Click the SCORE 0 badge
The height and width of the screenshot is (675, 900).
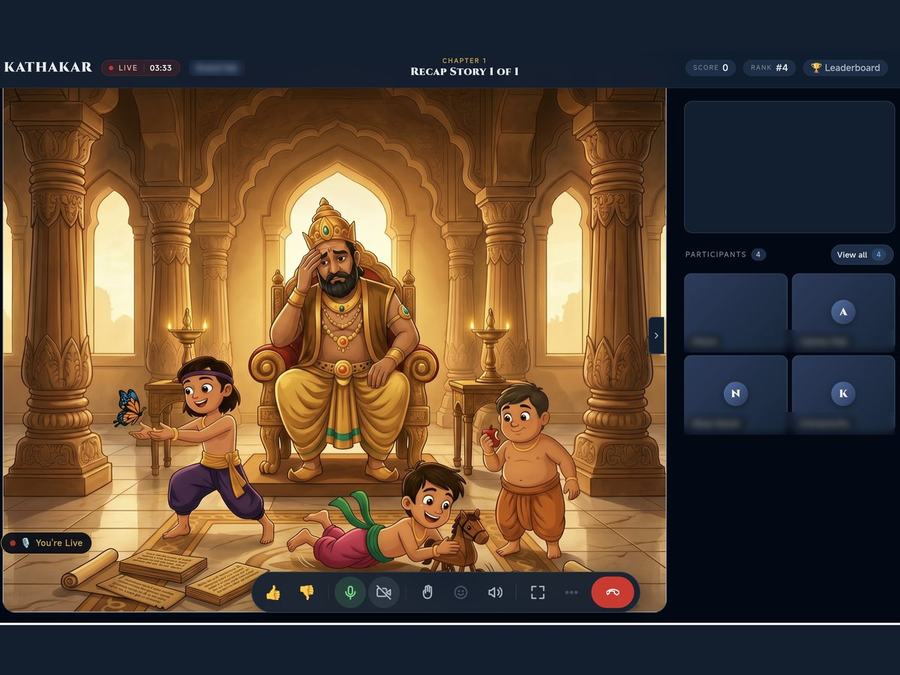coord(711,68)
